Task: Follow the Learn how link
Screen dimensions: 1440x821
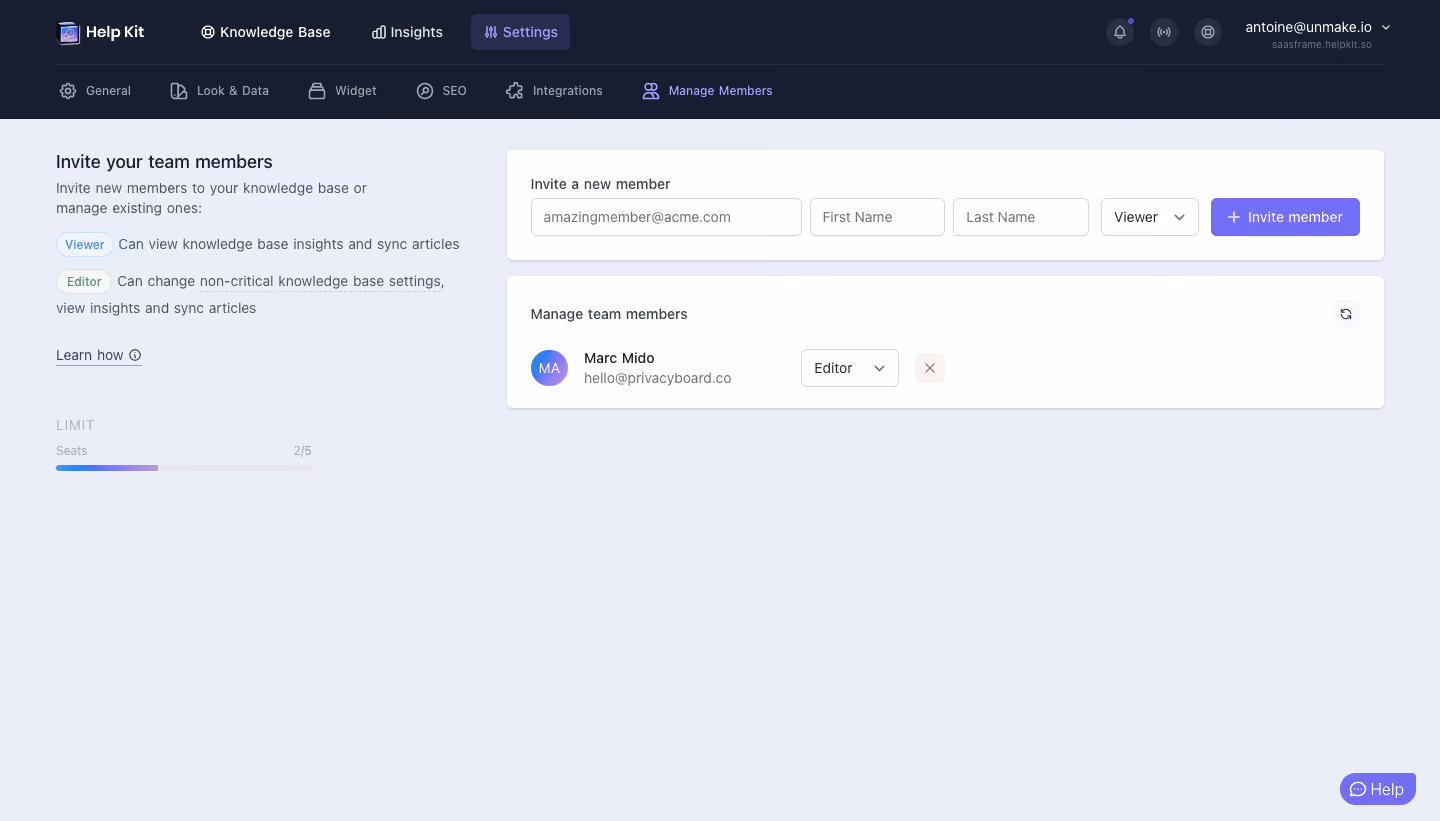Action: (99, 355)
